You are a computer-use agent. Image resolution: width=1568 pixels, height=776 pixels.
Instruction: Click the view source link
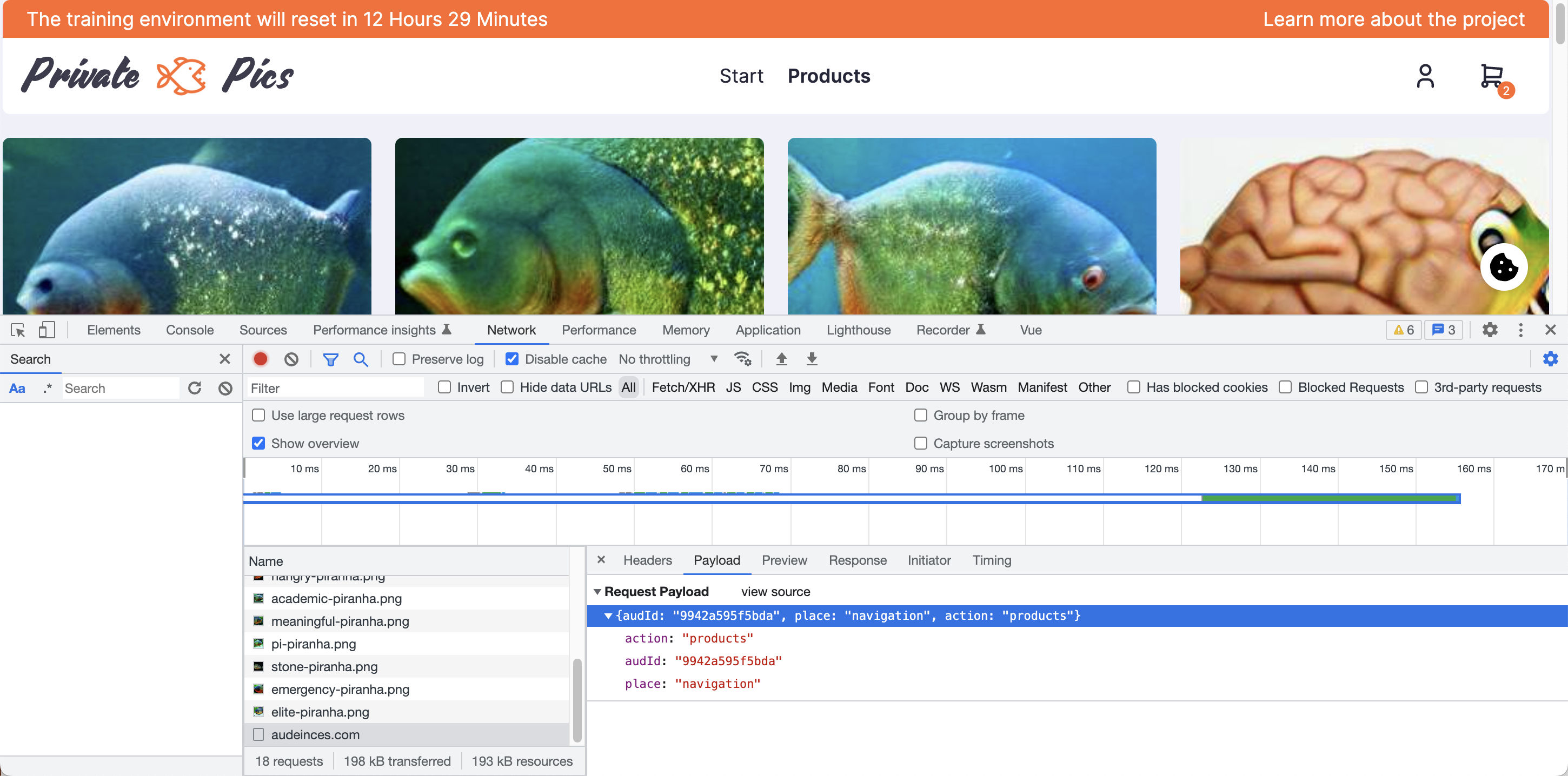click(x=775, y=592)
